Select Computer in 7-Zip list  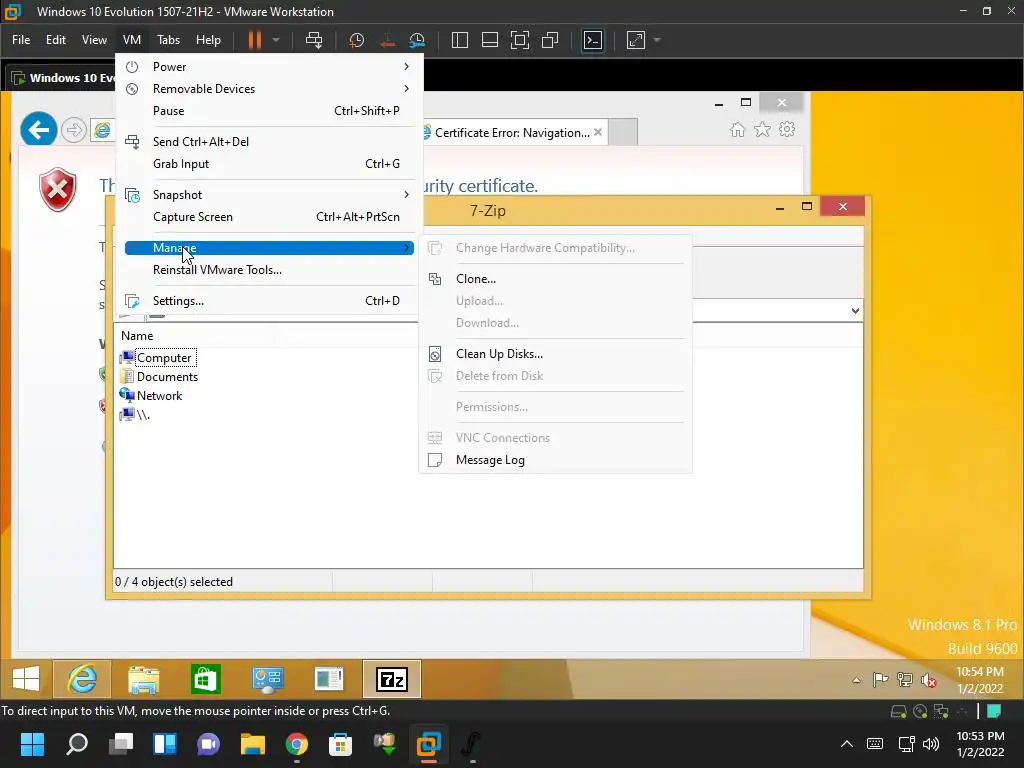click(157, 358)
